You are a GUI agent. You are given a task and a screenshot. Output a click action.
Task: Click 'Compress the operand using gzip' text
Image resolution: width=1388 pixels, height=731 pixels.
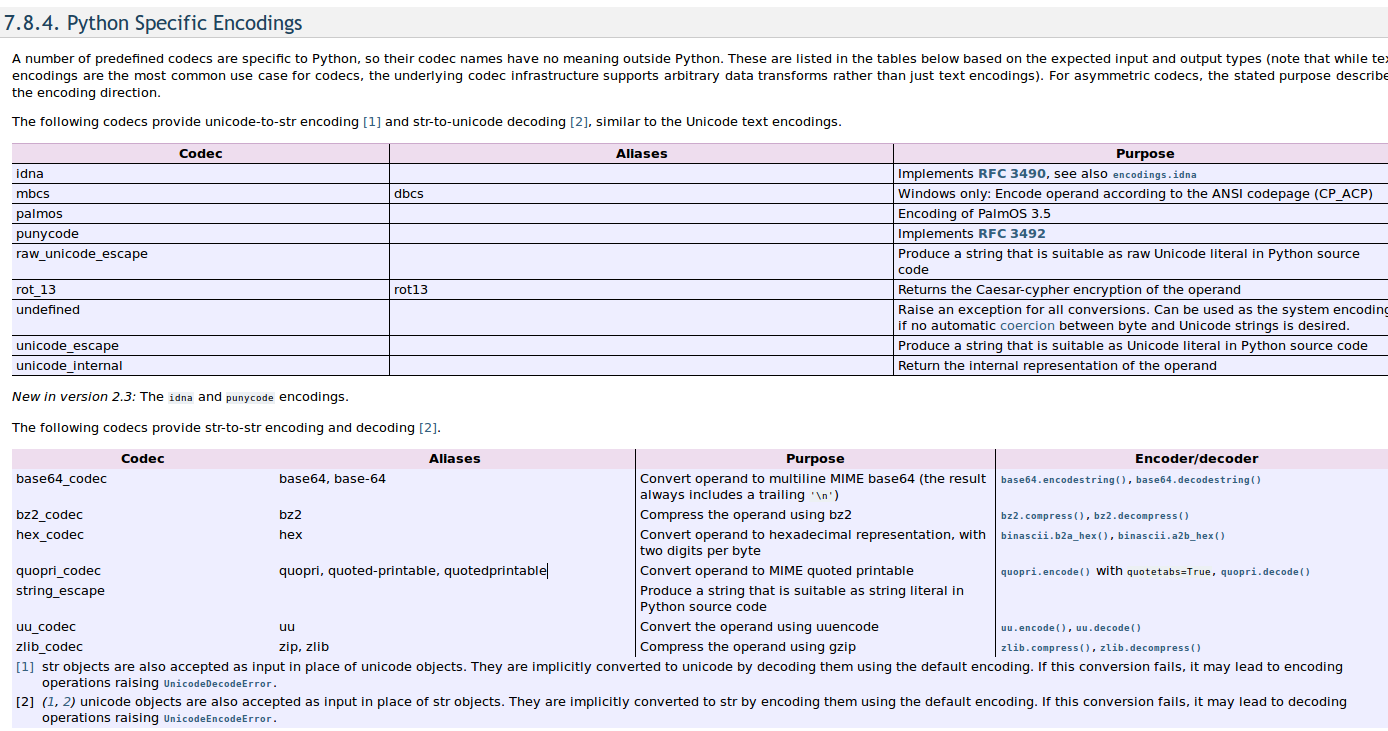(748, 647)
